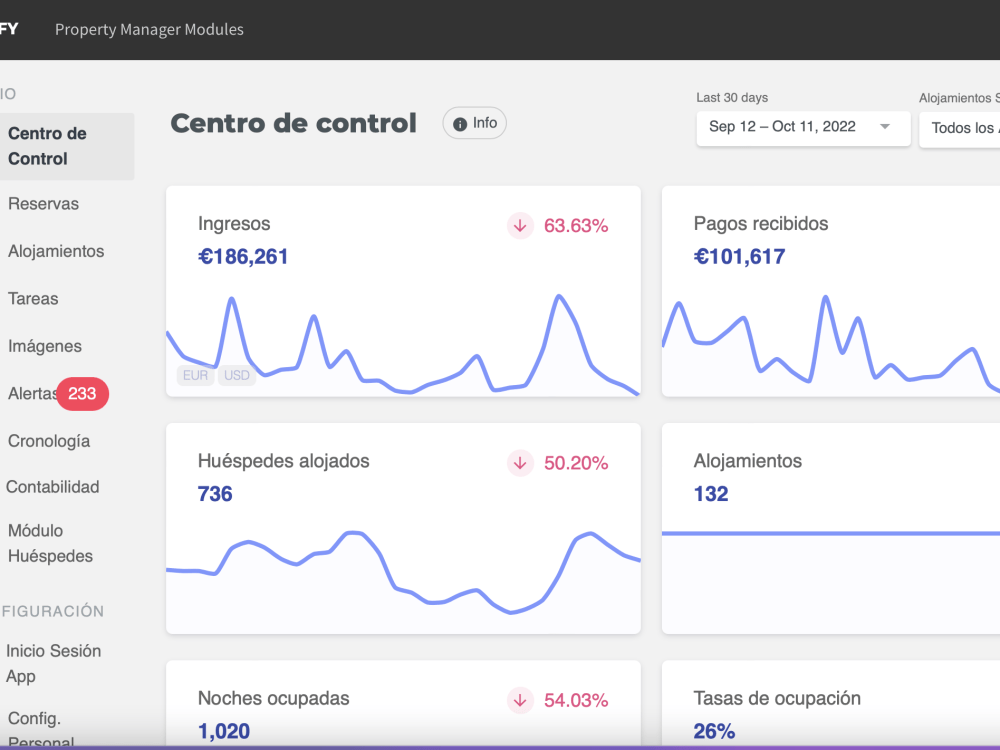Open Módulo Huéspedes in the sidebar
The height and width of the screenshot is (750, 1000).
coord(50,543)
